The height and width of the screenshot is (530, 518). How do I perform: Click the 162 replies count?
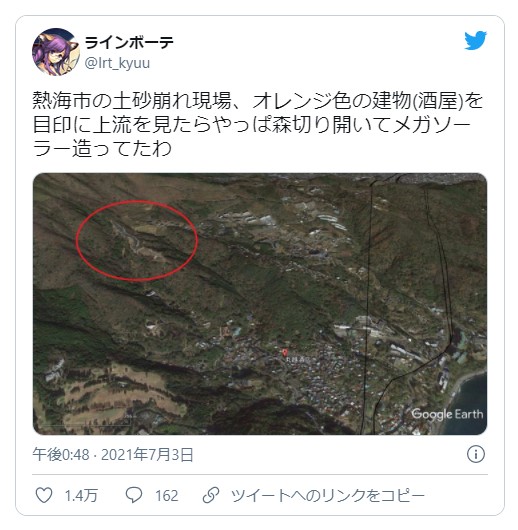167,496
